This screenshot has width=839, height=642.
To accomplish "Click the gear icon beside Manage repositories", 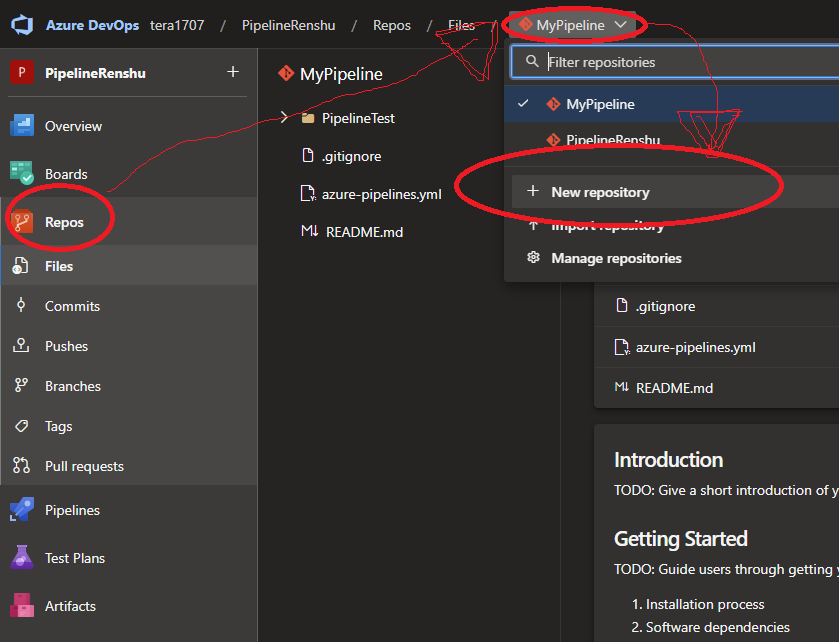I will [533, 257].
